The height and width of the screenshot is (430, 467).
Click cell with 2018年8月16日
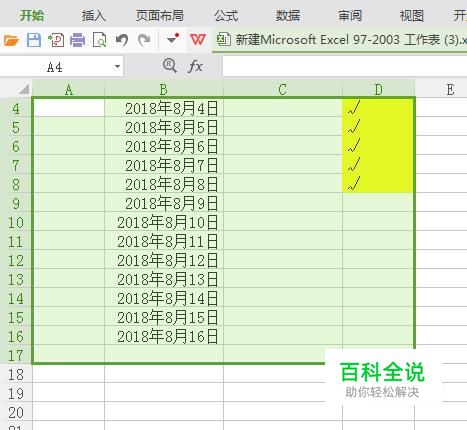point(164,337)
